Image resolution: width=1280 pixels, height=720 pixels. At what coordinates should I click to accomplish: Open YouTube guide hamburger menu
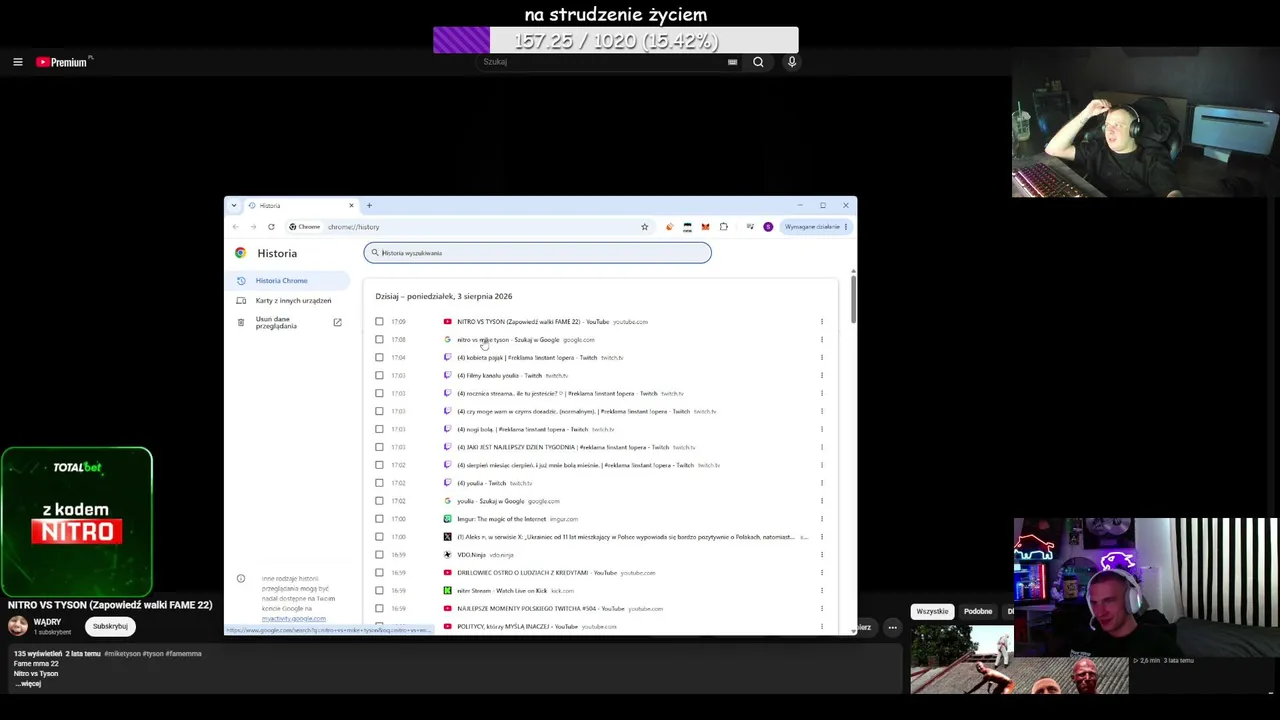pos(18,62)
